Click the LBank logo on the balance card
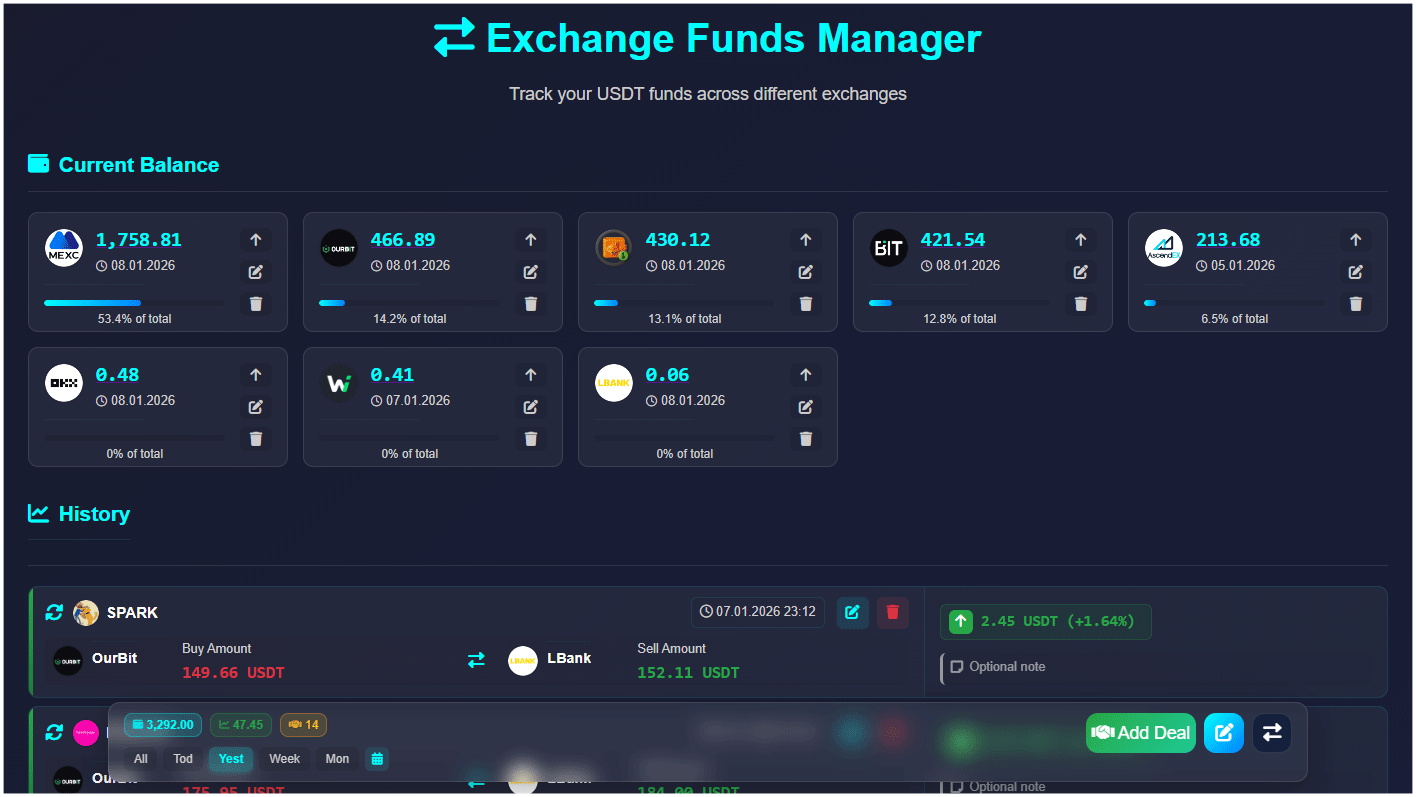This screenshot has height=797, width=1416. coord(613,382)
